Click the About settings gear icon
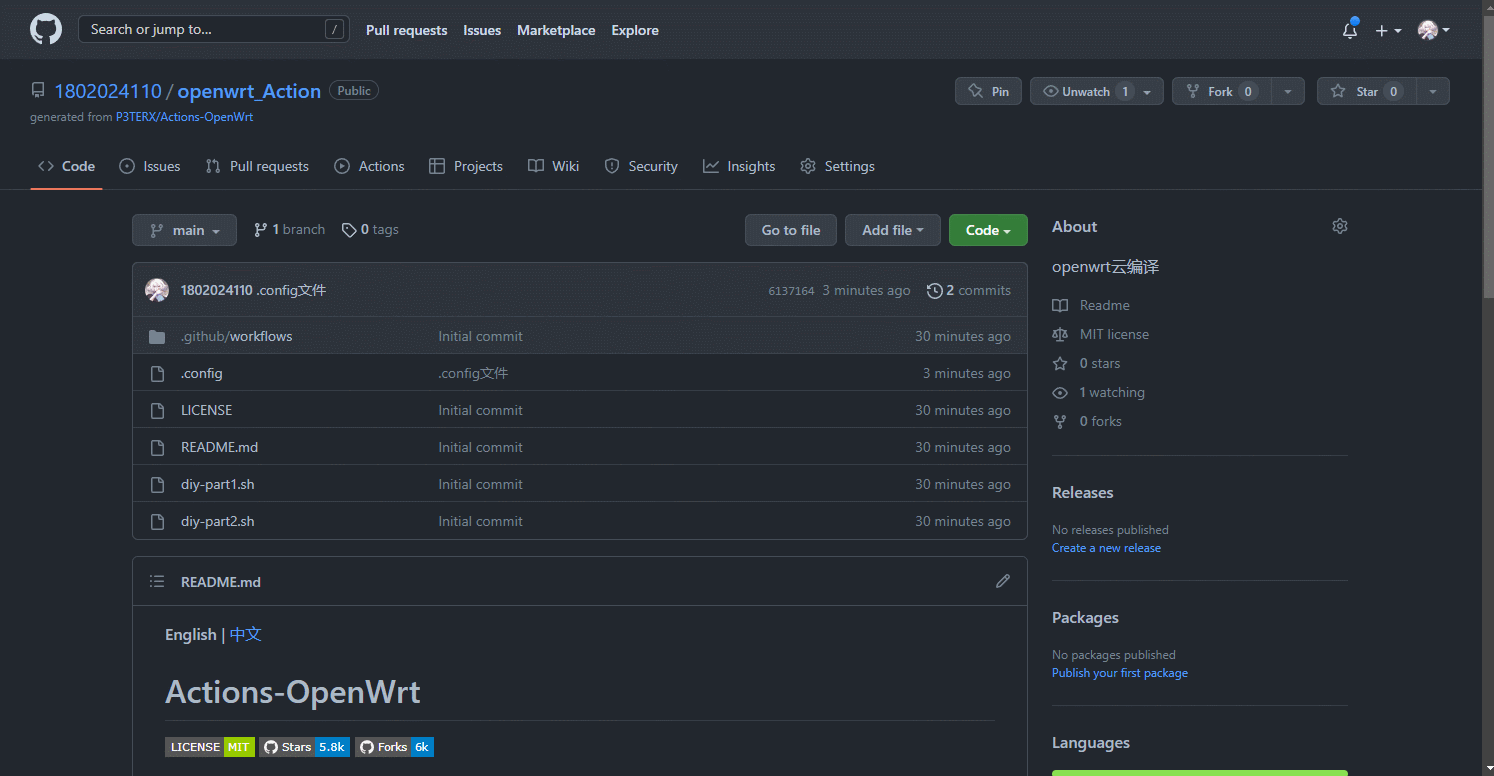This screenshot has height=776, width=1494. [x=1340, y=226]
